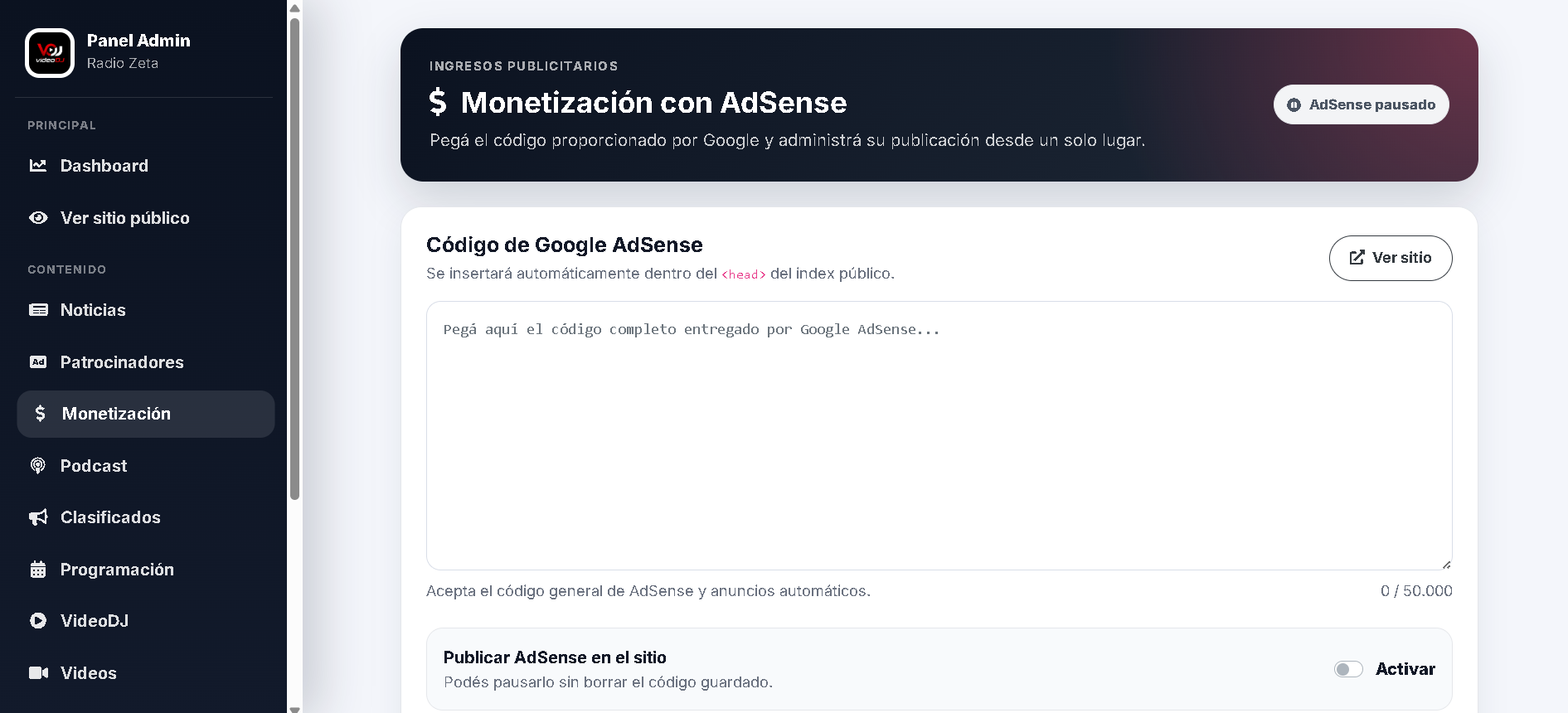Click the PRINCIPAL section label
This screenshot has height=713, width=1568.
point(61,125)
